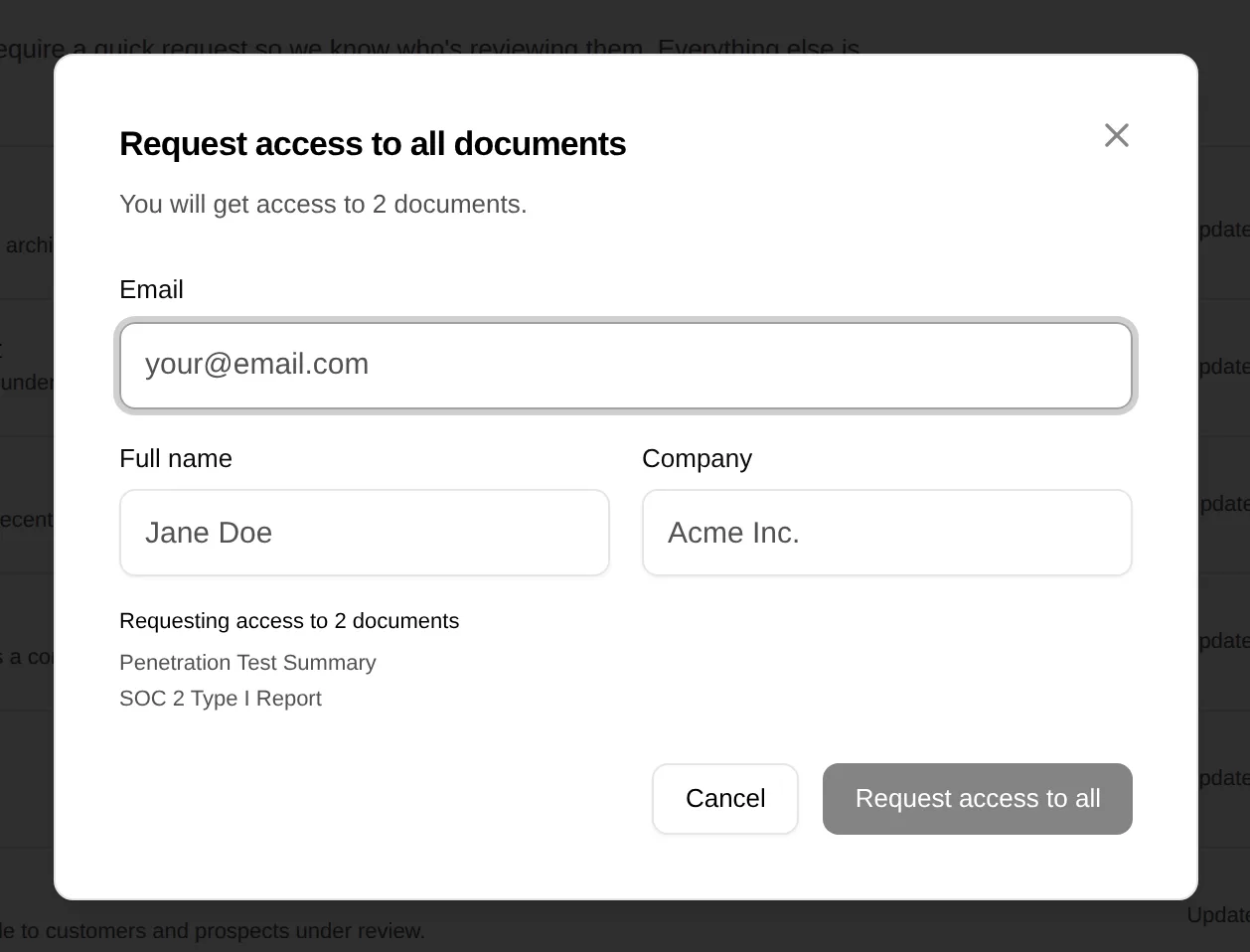Click the Email field label
1250x952 pixels.
(151, 289)
